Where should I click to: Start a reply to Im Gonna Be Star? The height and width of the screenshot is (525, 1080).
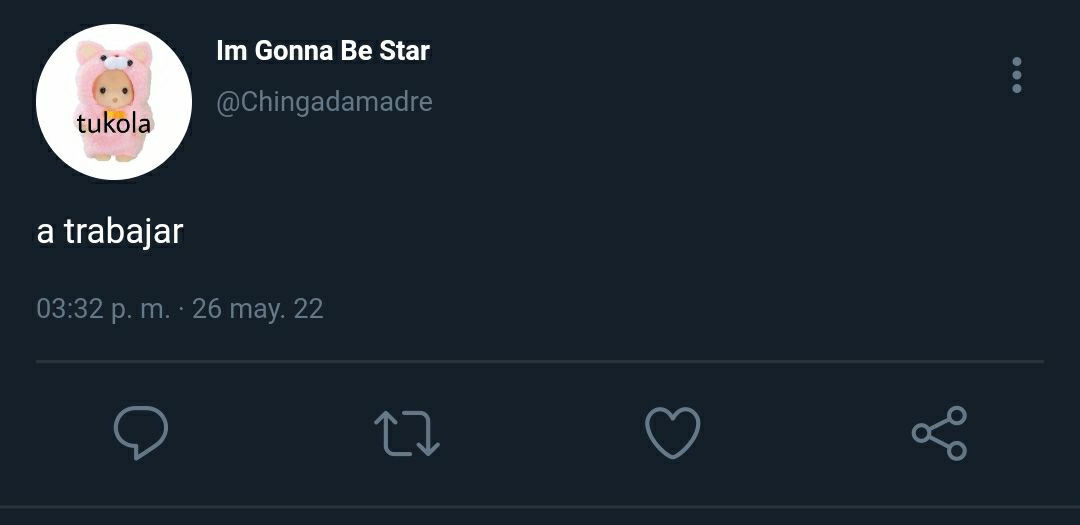pyautogui.click(x=141, y=433)
